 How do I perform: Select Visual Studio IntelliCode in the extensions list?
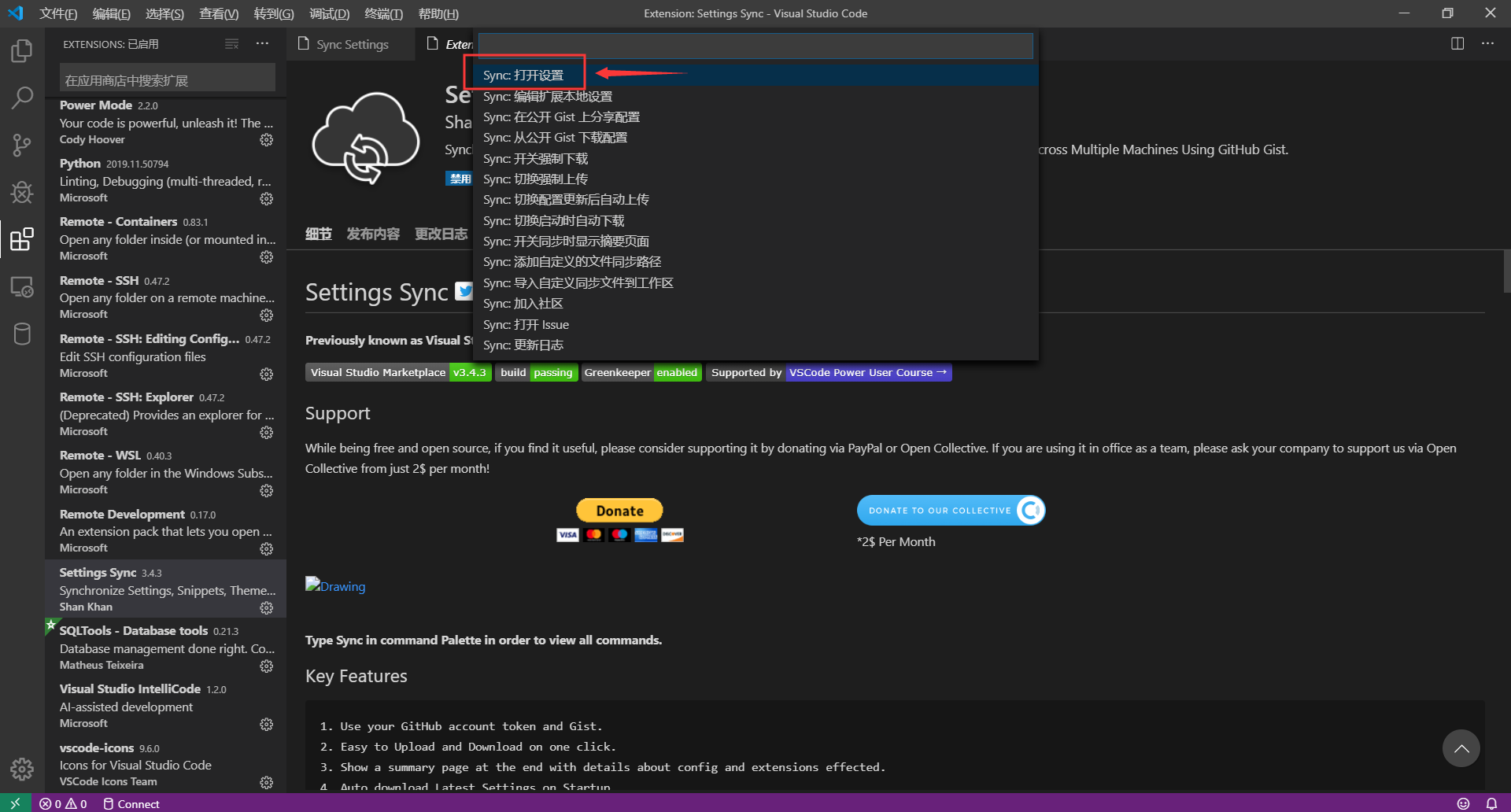tap(165, 706)
